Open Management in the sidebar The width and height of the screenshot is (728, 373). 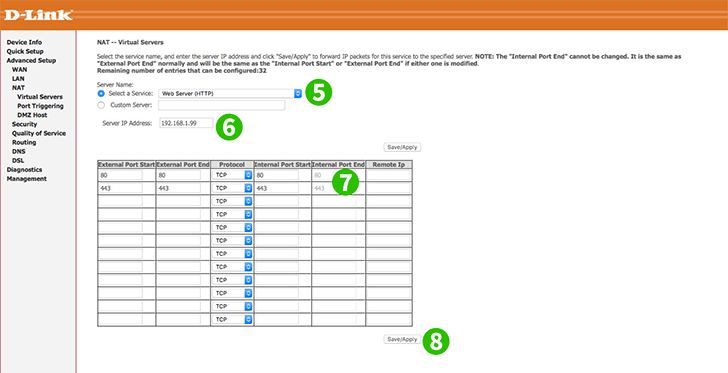click(26, 179)
